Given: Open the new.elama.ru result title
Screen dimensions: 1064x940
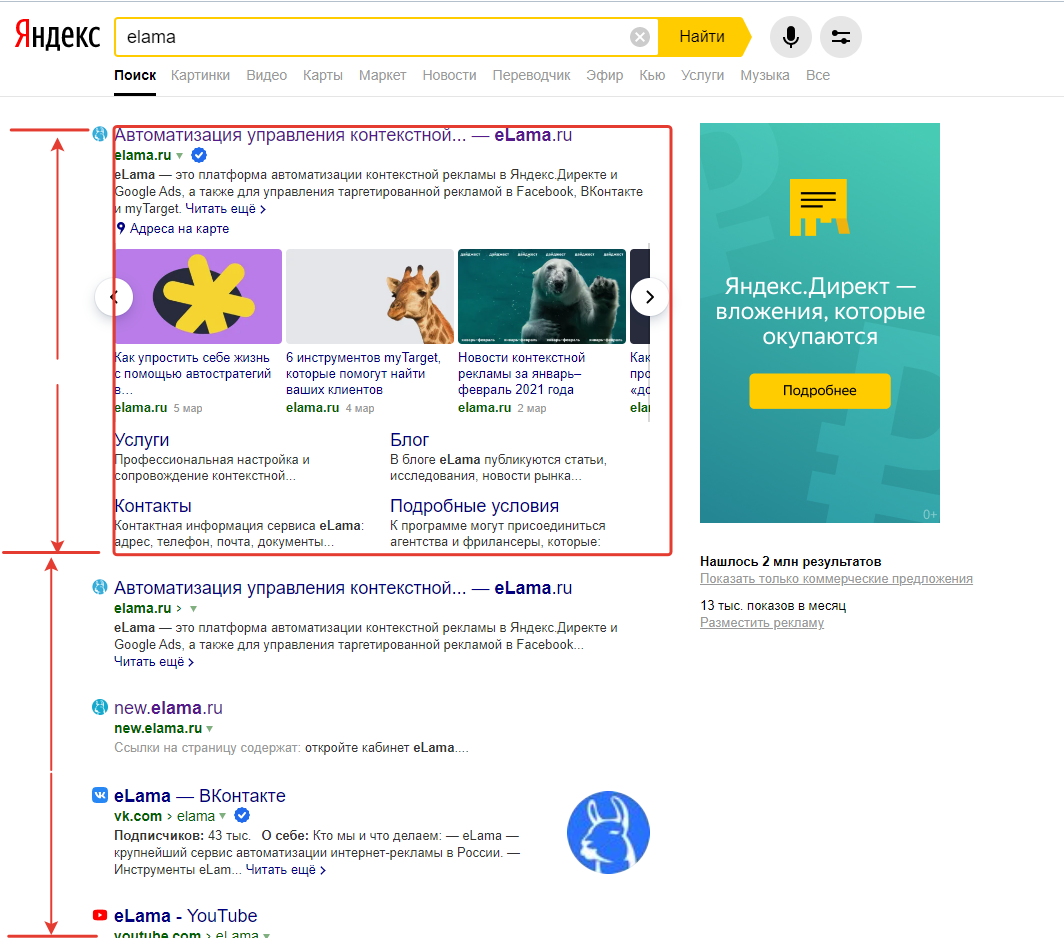Looking at the screenshot, I should (x=168, y=708).
